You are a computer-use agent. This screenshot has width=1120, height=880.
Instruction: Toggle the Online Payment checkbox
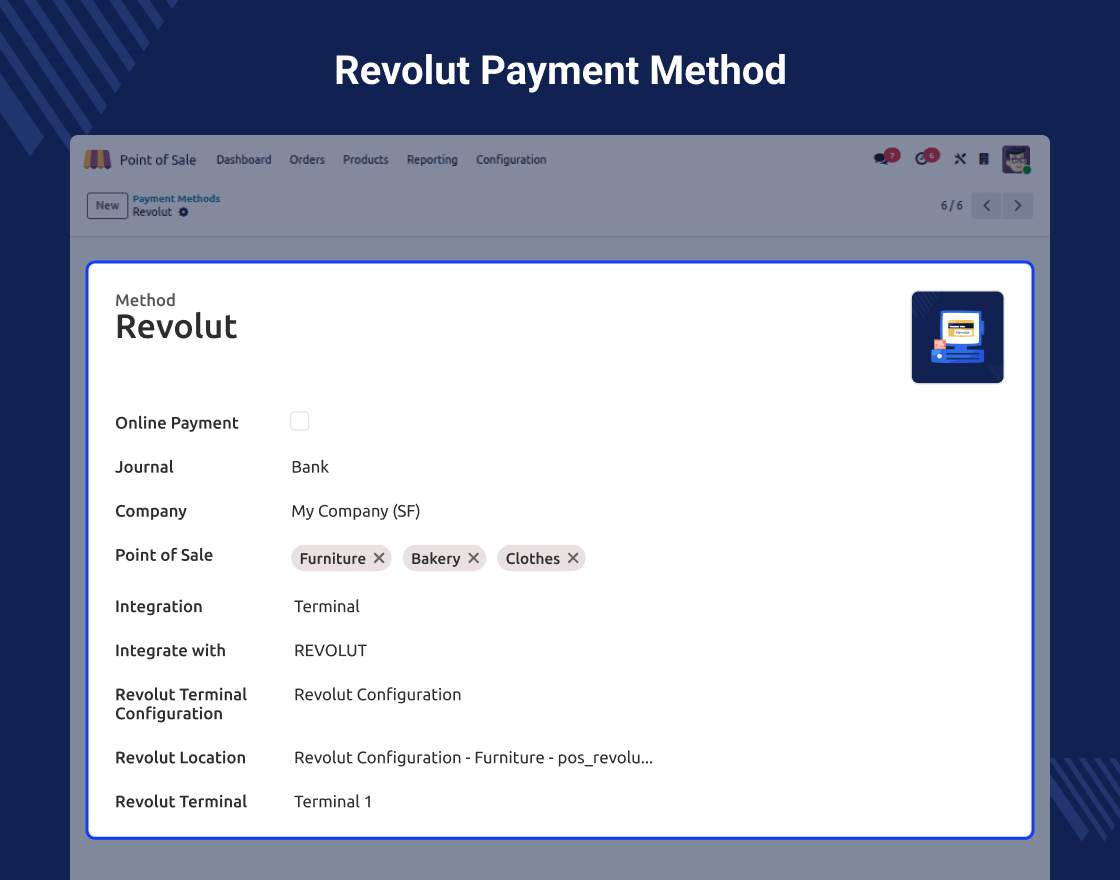click(x=299, y=421)
